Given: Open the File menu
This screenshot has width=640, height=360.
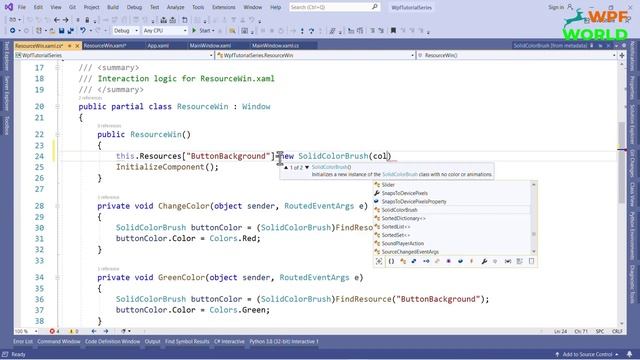Looking at the screenshot, I should [x=22, y=7].
